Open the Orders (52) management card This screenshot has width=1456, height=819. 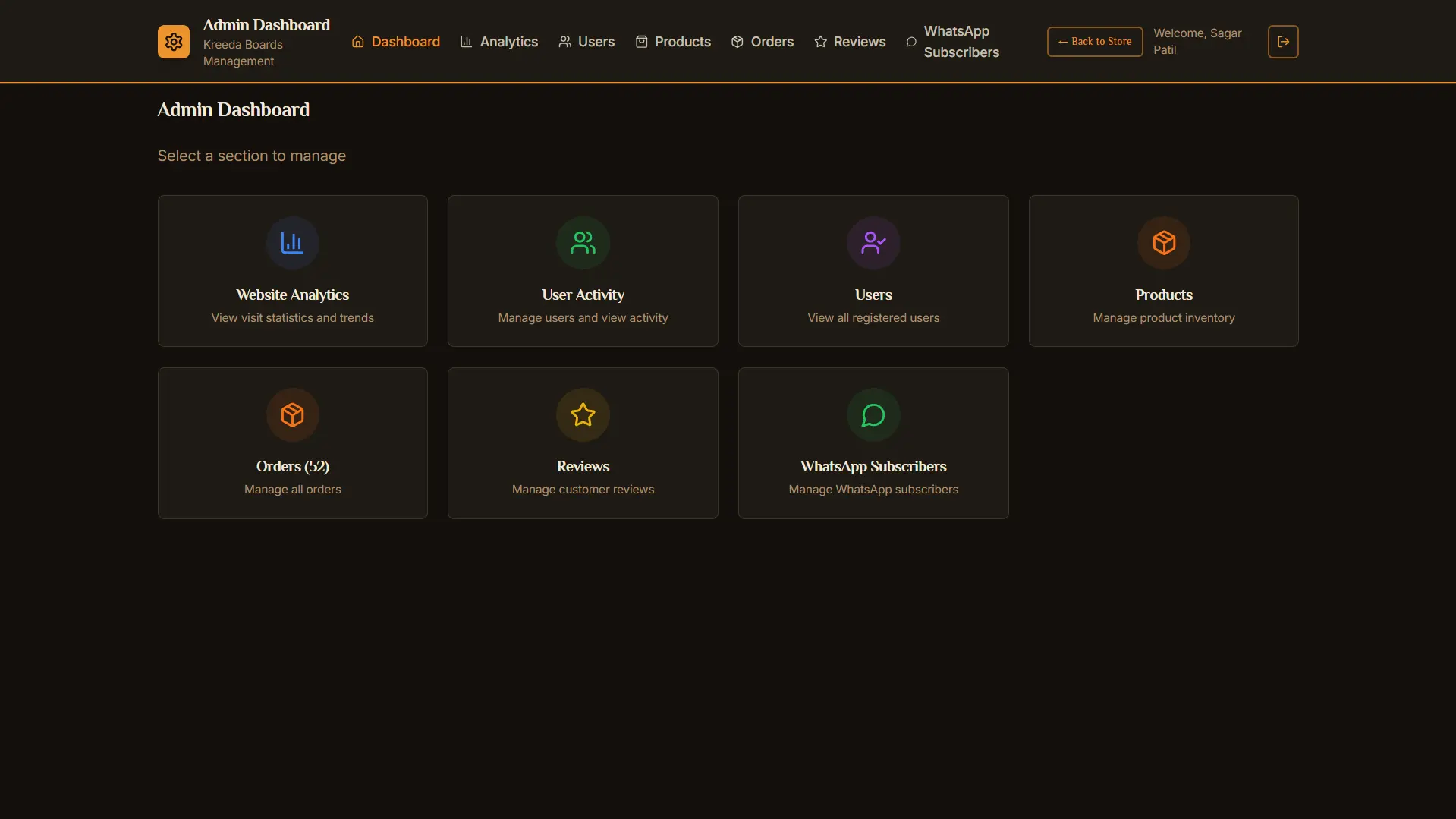click(292, 443)
